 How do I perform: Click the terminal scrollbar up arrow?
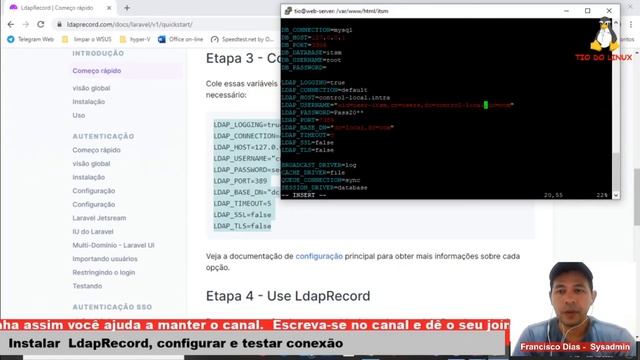(616, 22)
